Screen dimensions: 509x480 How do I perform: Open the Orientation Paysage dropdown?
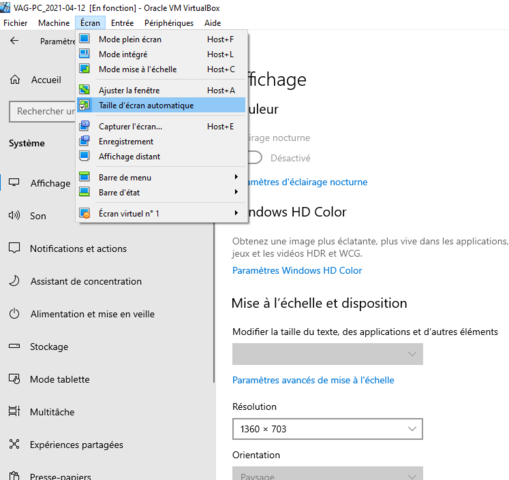click(x=328, y=473)
